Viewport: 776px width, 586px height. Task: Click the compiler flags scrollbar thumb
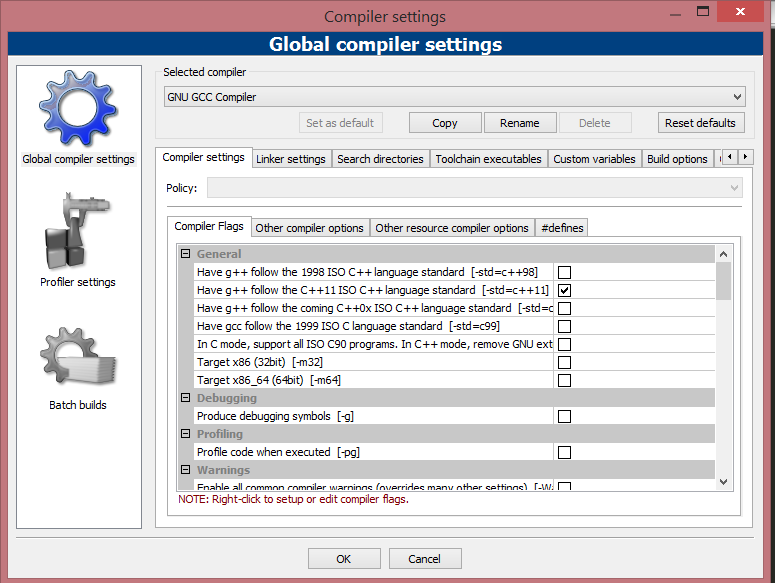click(723, 281)
